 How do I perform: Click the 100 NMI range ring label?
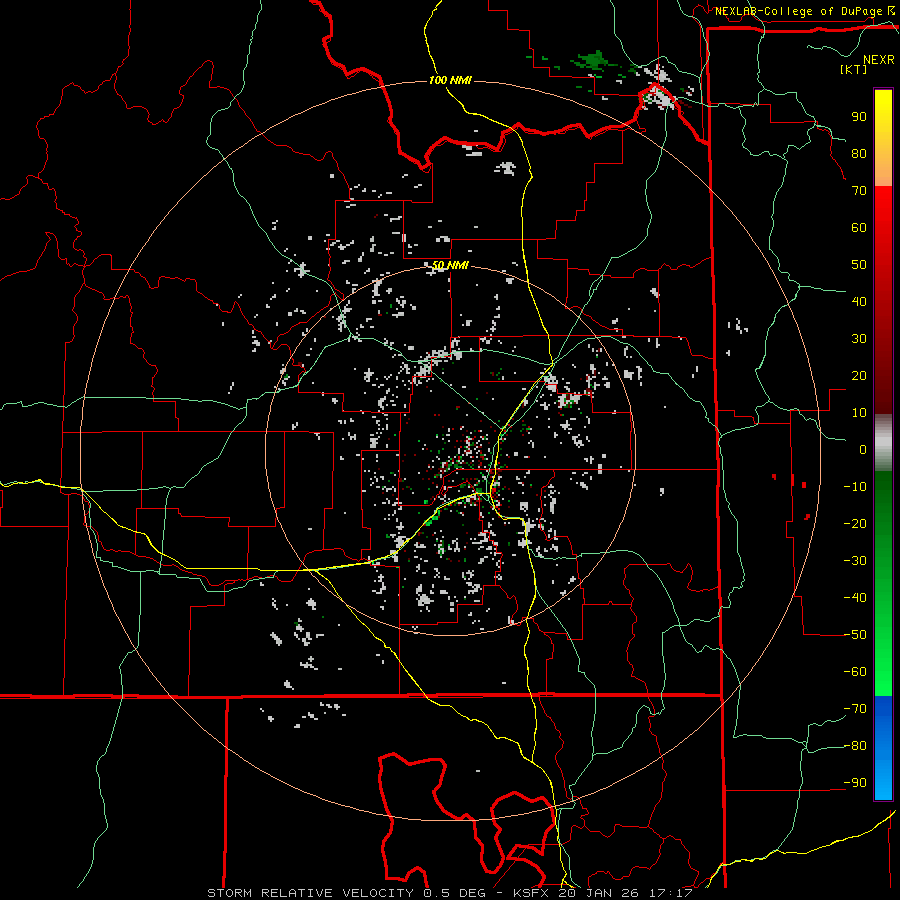pyautogui.click(x=450, y=80)
